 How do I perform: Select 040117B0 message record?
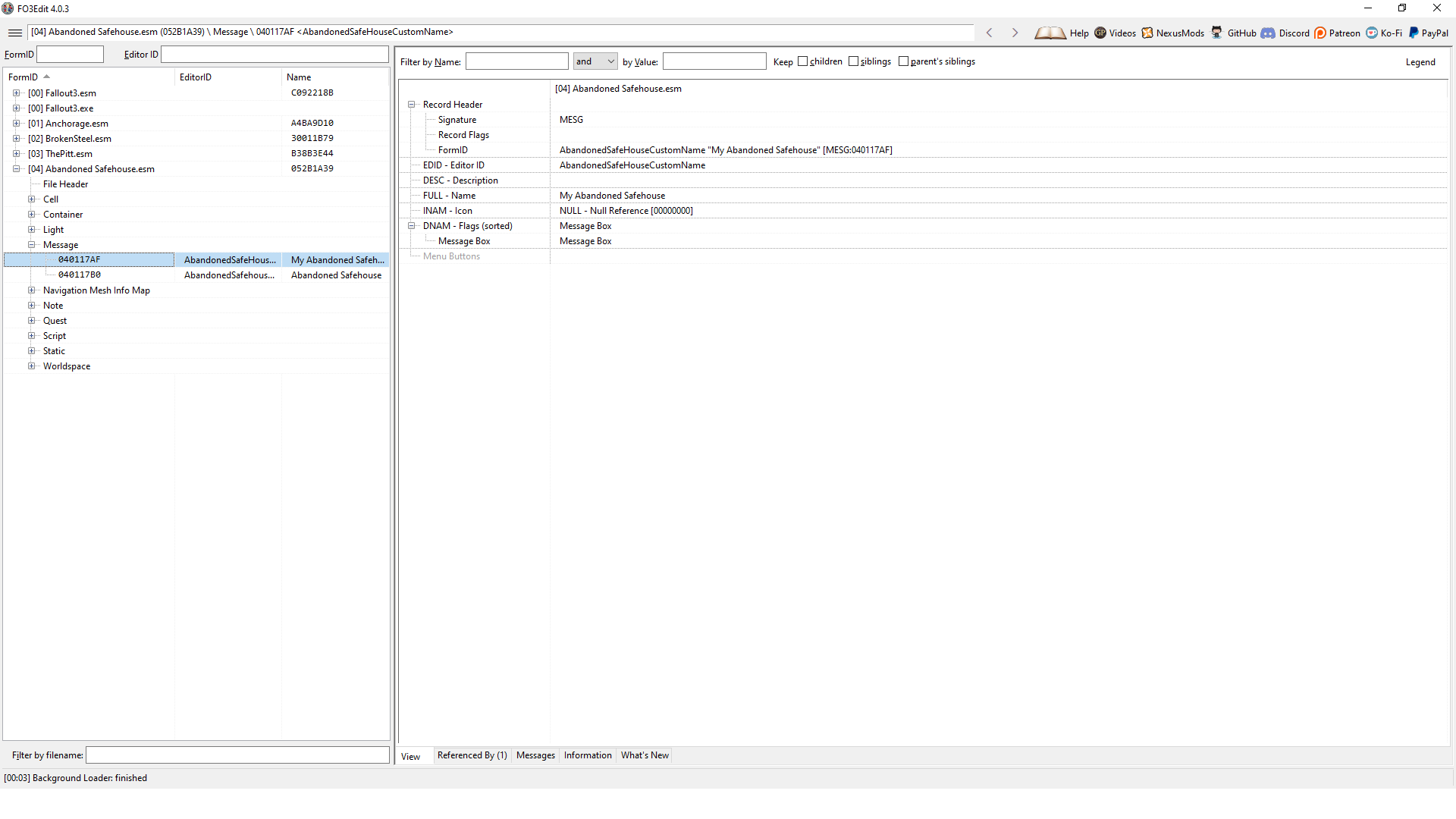(80, 274)
